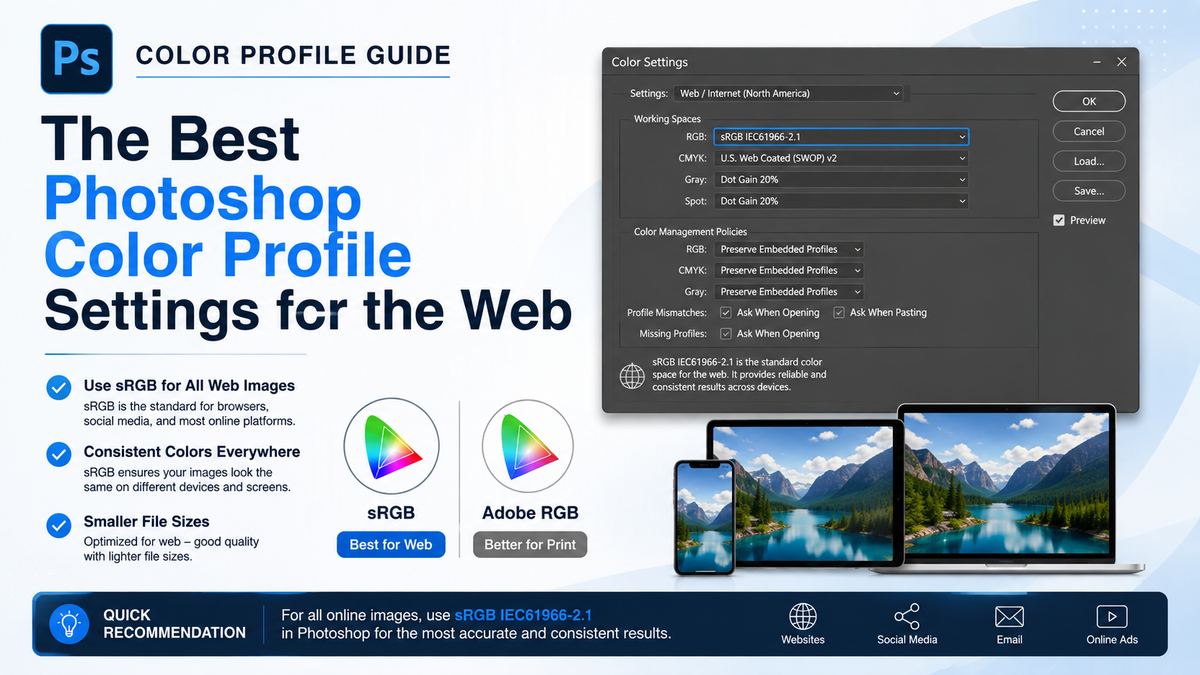Viewport: 1200px width, 675px height.
Task: Open Color Management Policies CMYK dropdown
Action: click(789, 270)
